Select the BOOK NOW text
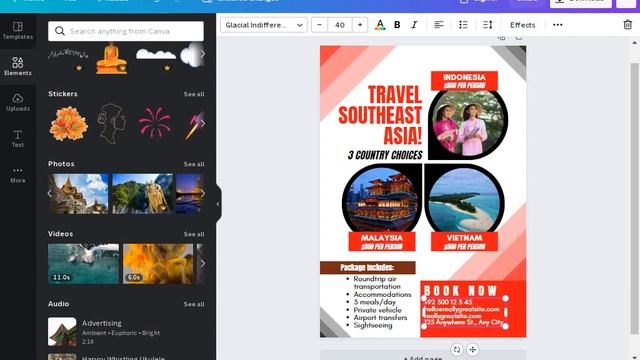This screenshot has height=360, width=640. pyautogui.click(x=460, y=291)
